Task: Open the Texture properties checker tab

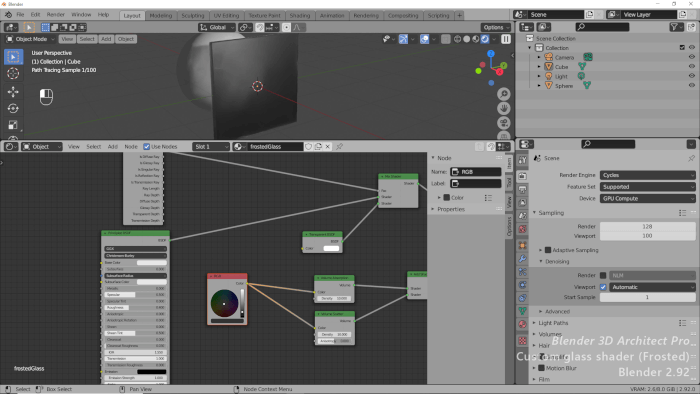Action: click(522, 340)
